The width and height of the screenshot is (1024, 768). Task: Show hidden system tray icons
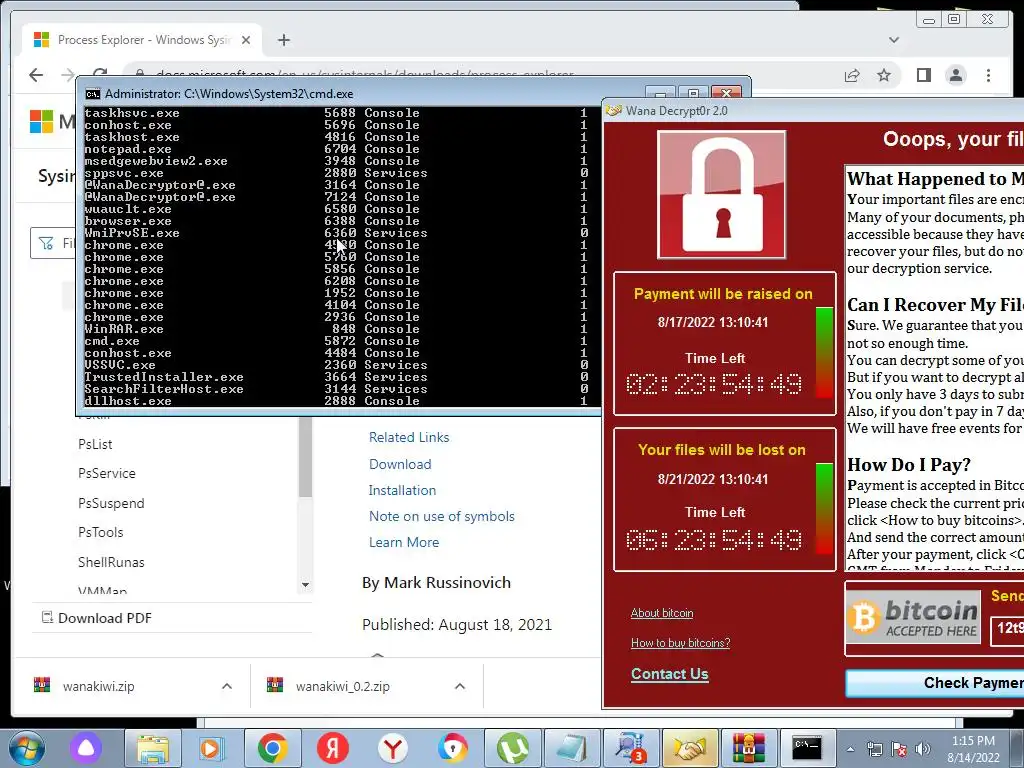point(850,749)
